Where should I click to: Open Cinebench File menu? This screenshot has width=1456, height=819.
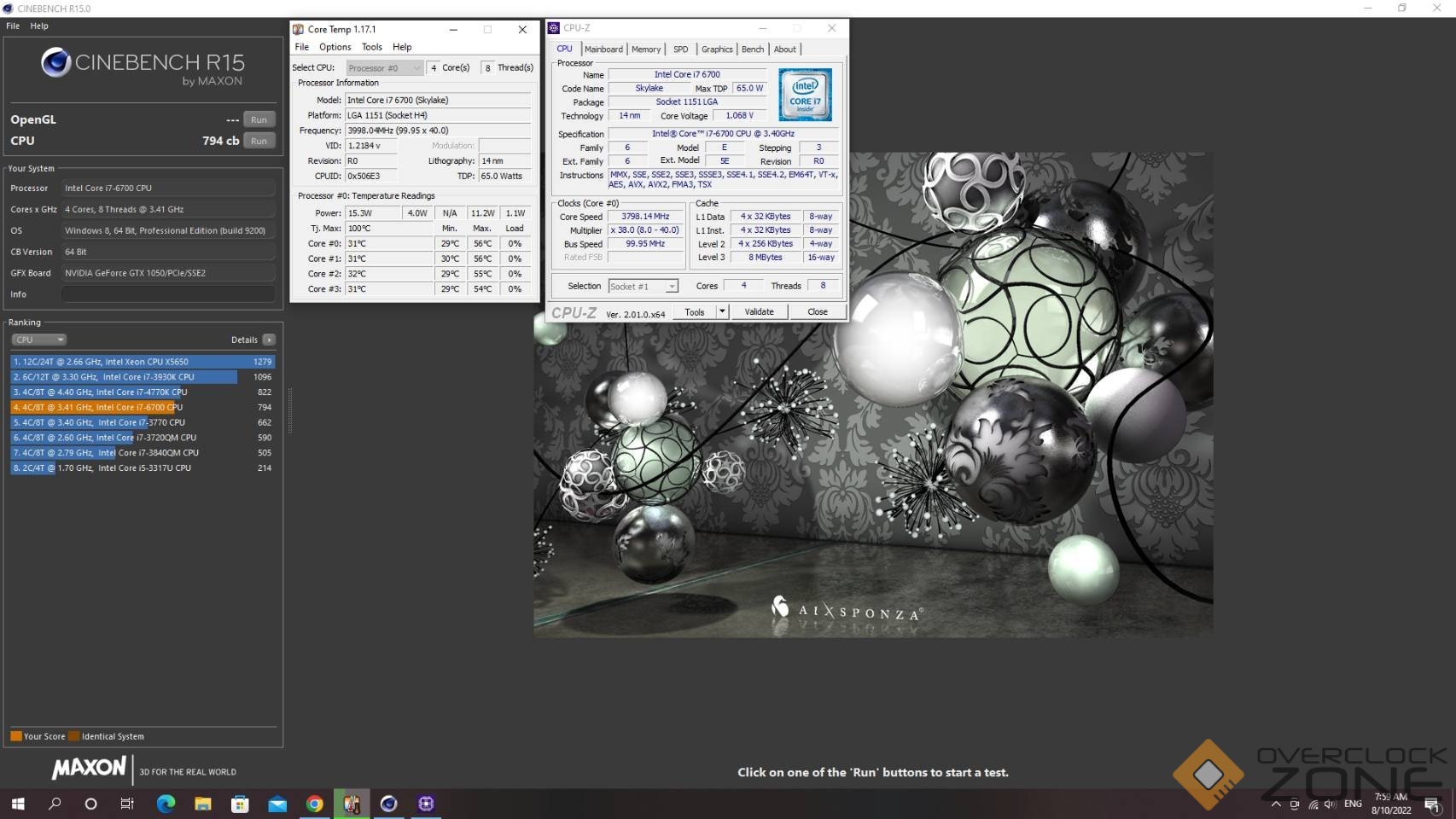click(x=13, y=26)
